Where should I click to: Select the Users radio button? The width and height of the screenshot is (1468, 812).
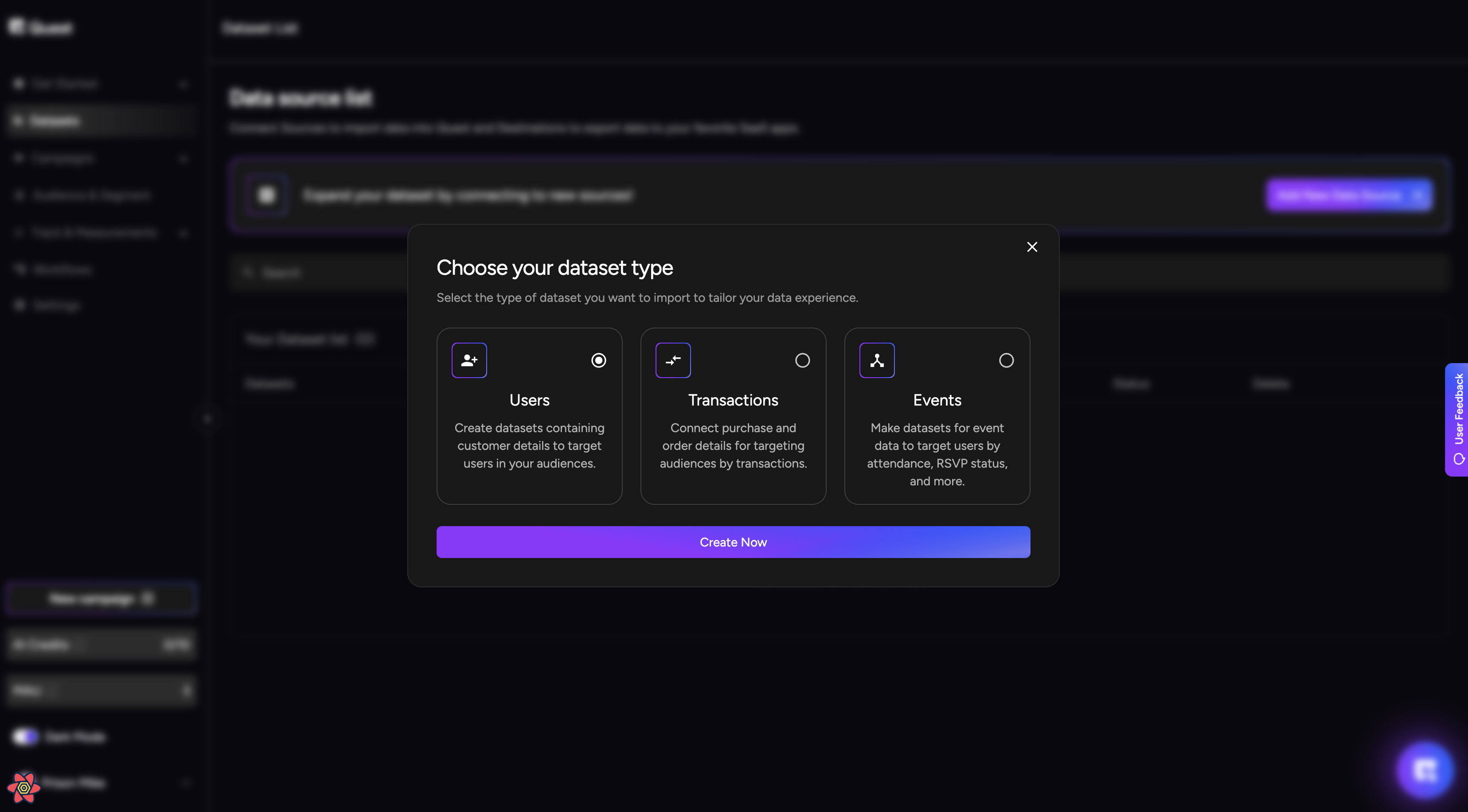598,360
